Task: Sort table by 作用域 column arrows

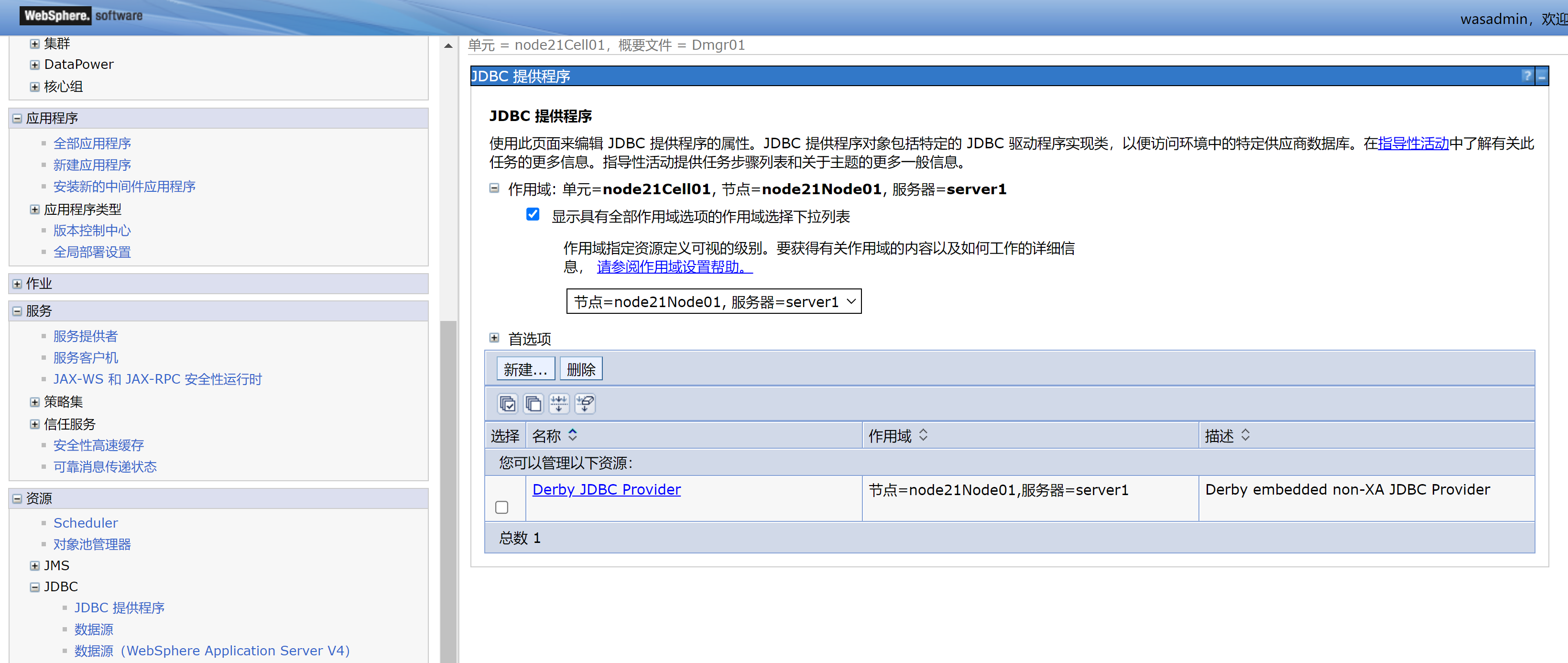Action: tap(923, 435)
